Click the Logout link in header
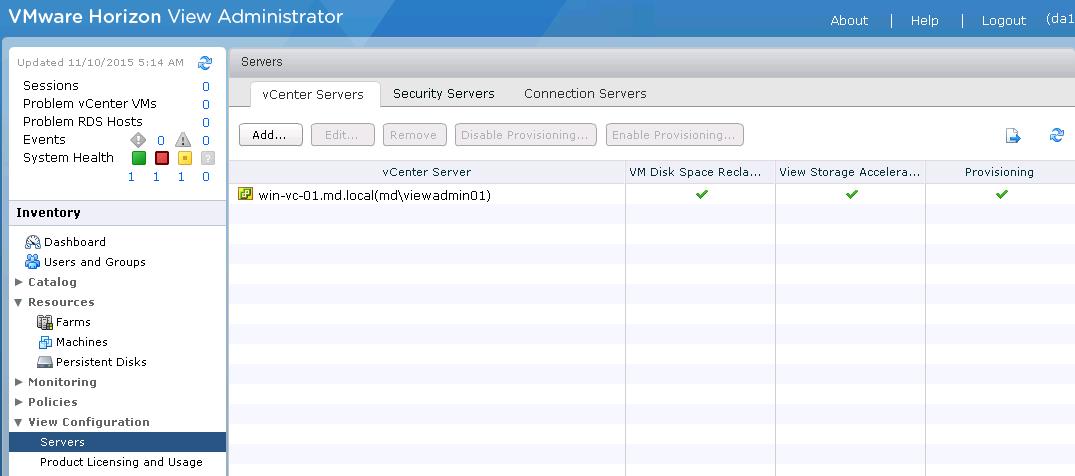Image resolution: width=1075 pixels, height=476 pixels. (1003, 21)
